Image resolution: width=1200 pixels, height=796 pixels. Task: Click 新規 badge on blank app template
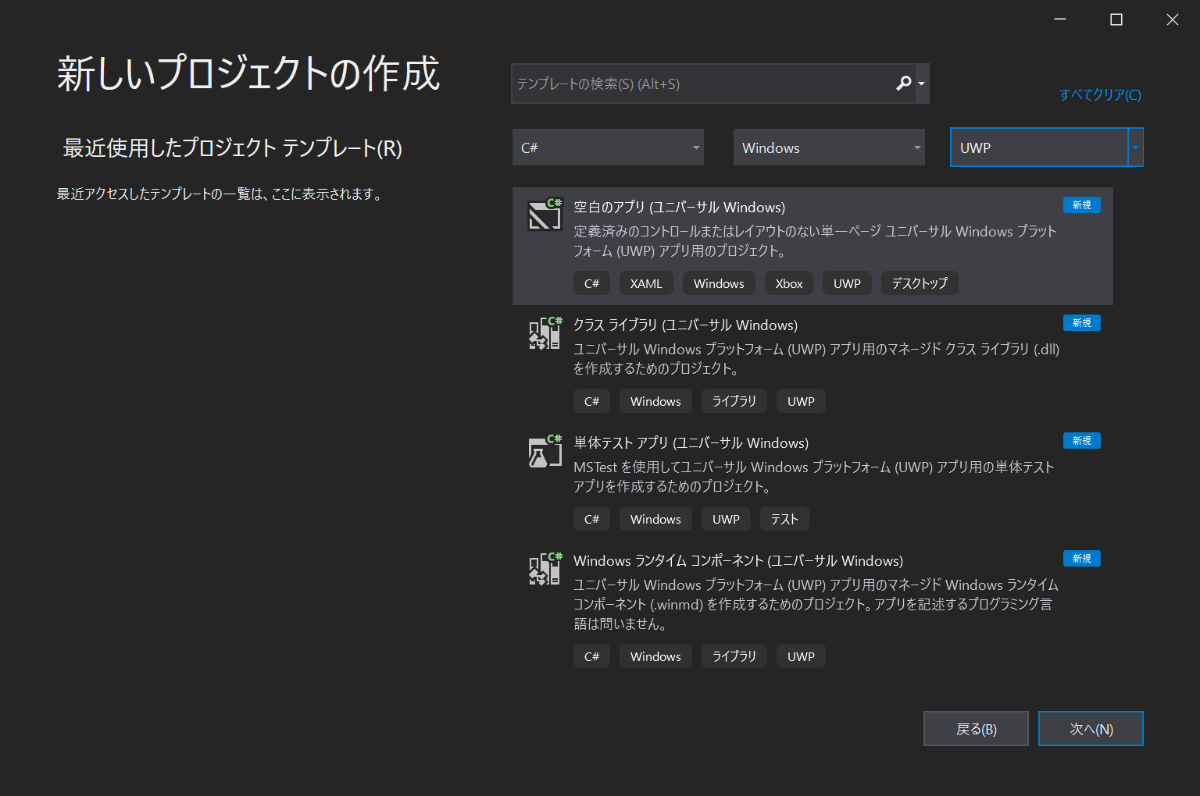[x=1082, y=205]
